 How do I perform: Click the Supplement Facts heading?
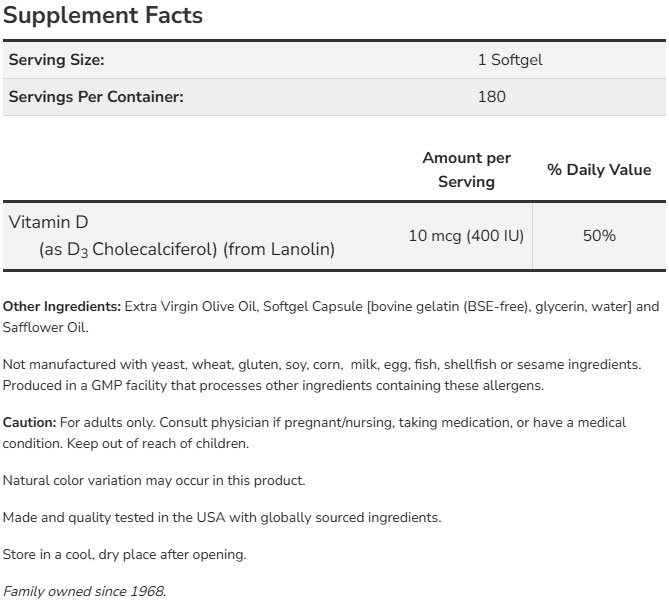(103, 16)
